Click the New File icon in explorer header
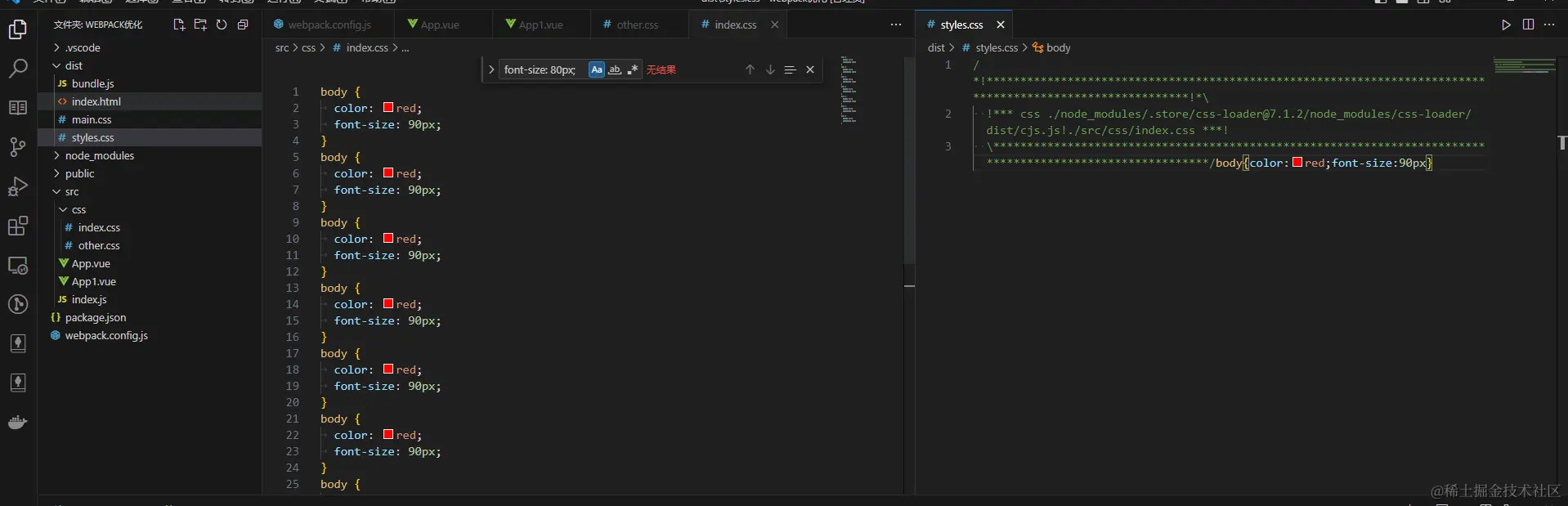 pyautogui.click(x=179, y=25)
